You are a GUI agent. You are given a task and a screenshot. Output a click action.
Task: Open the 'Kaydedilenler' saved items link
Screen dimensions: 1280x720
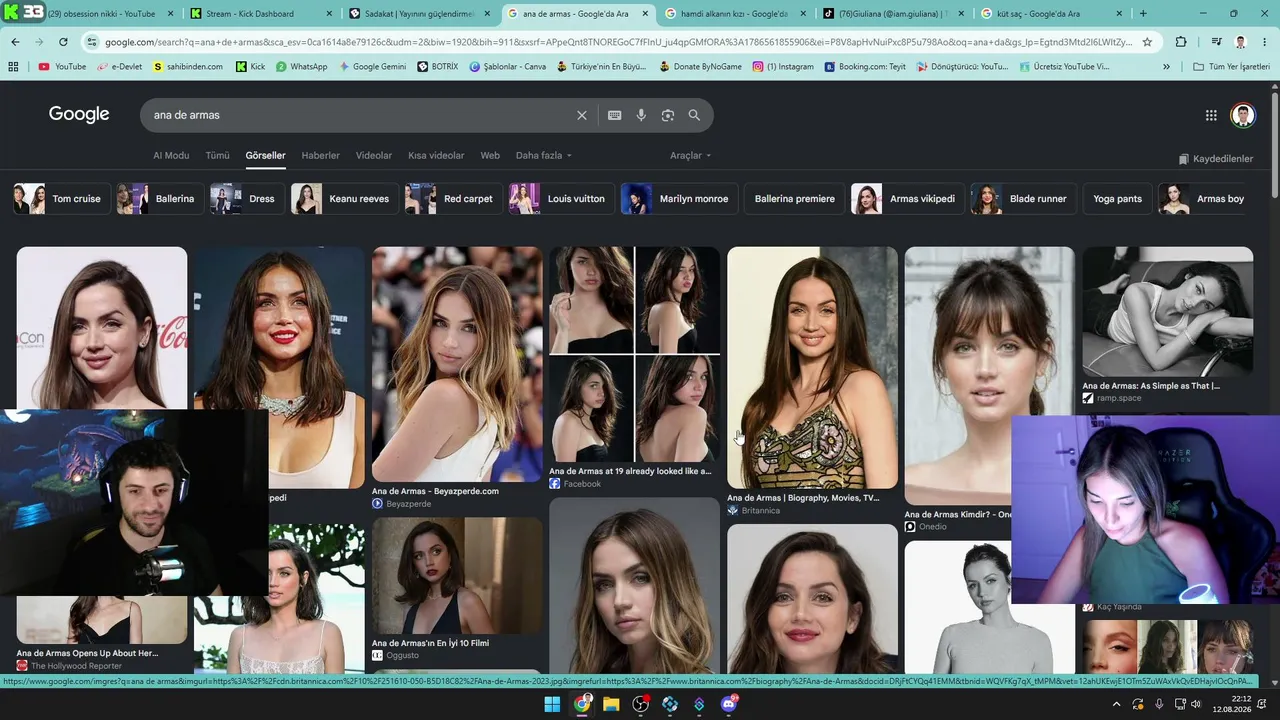pyautogui.click(x=1215, y=159)
